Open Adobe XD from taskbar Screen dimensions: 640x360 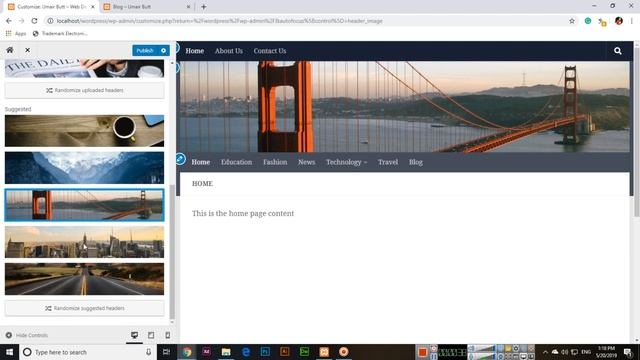click(207, 352)
